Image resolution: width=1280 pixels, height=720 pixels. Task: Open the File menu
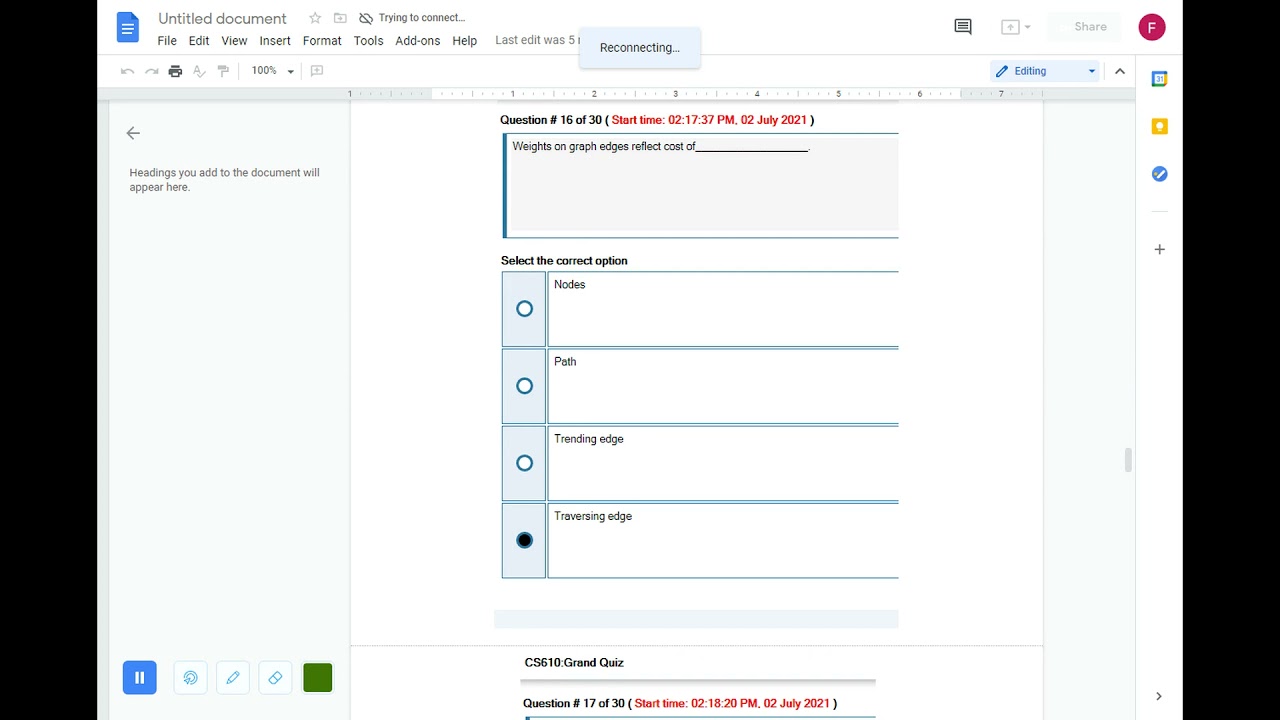coord(167,41)
